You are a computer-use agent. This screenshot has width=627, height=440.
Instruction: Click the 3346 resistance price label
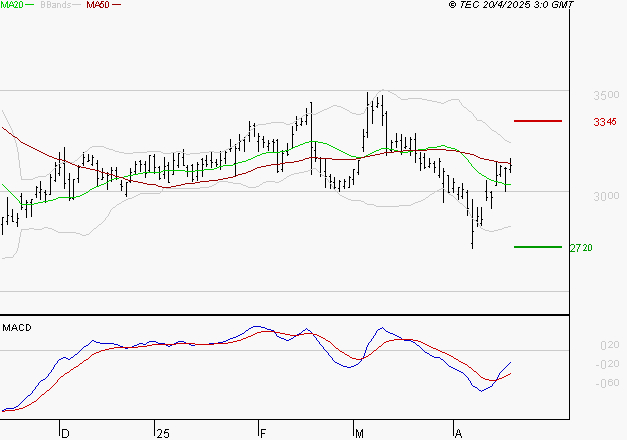tap(604, 122)
